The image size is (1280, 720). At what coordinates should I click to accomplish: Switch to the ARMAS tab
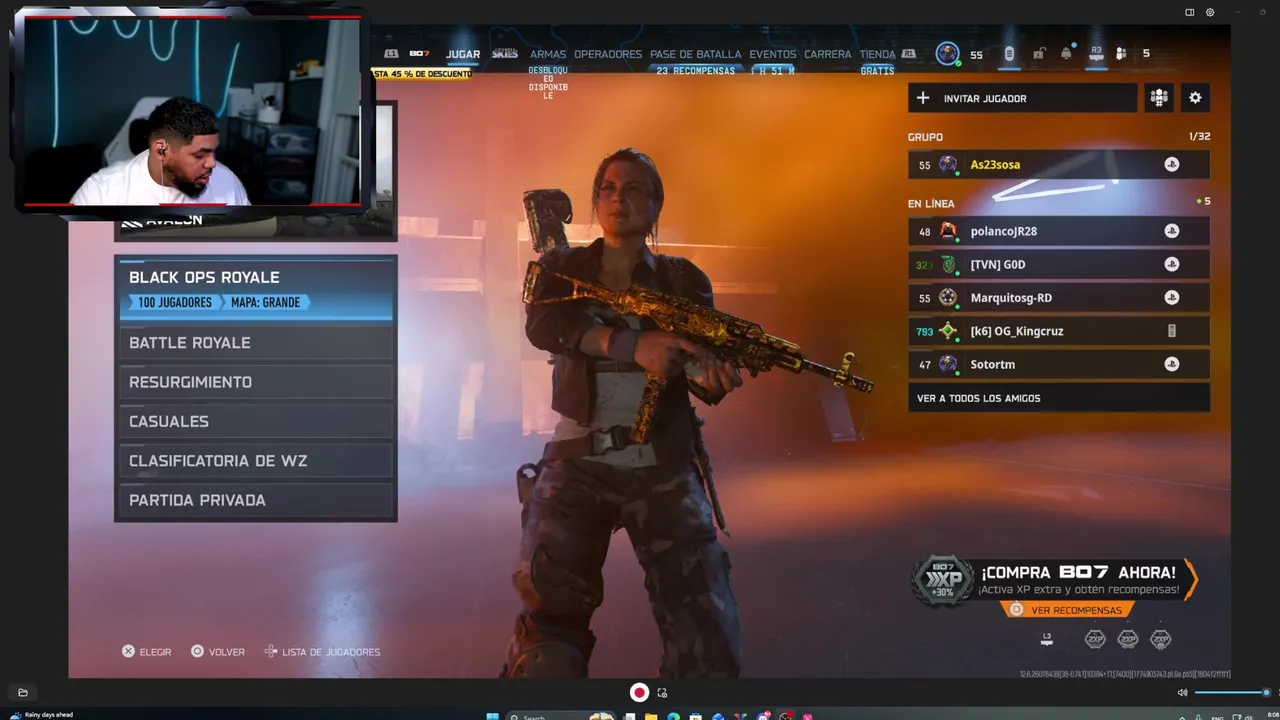click(548, 54)
